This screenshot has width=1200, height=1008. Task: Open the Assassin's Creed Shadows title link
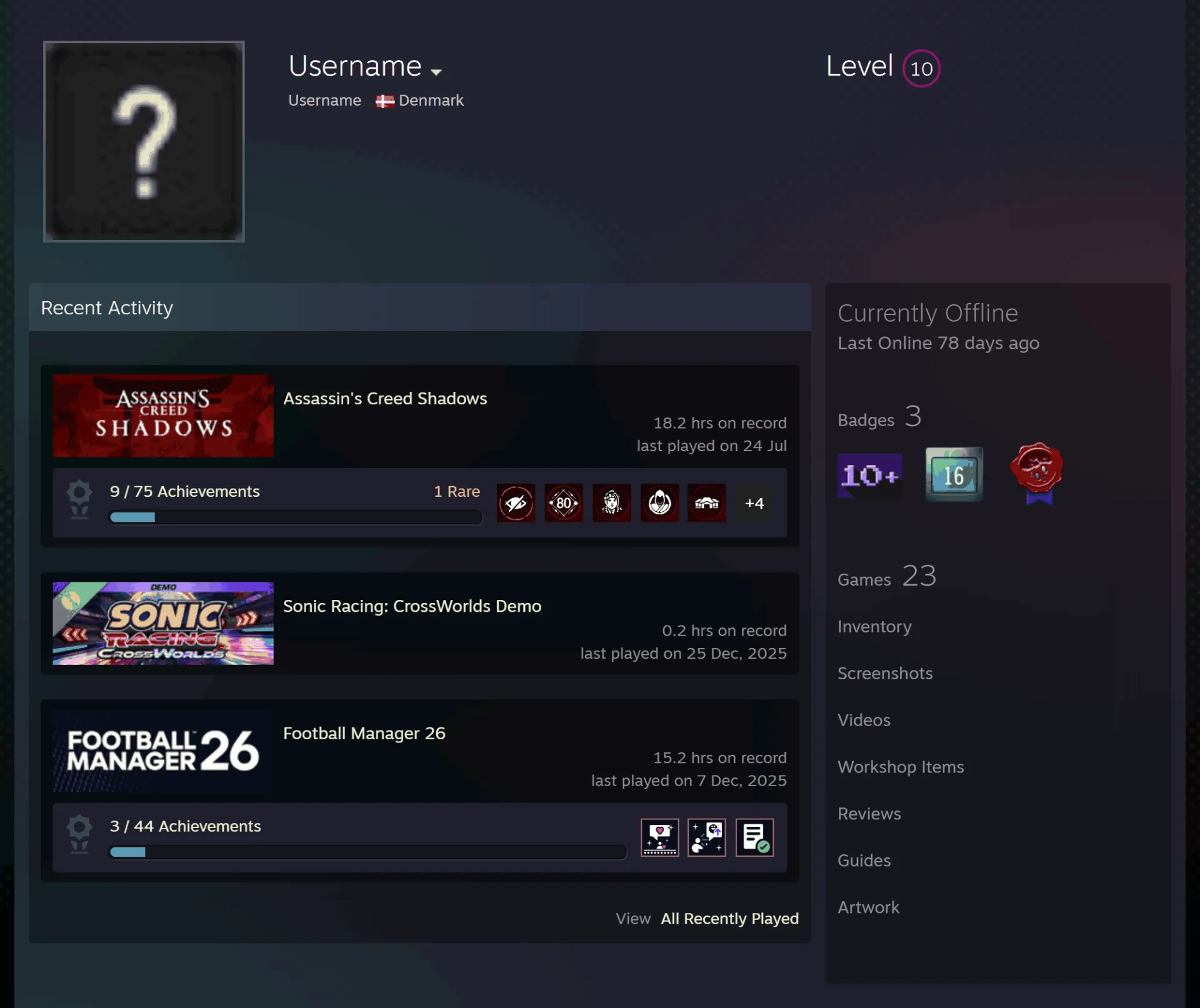[x=385, y=399]
